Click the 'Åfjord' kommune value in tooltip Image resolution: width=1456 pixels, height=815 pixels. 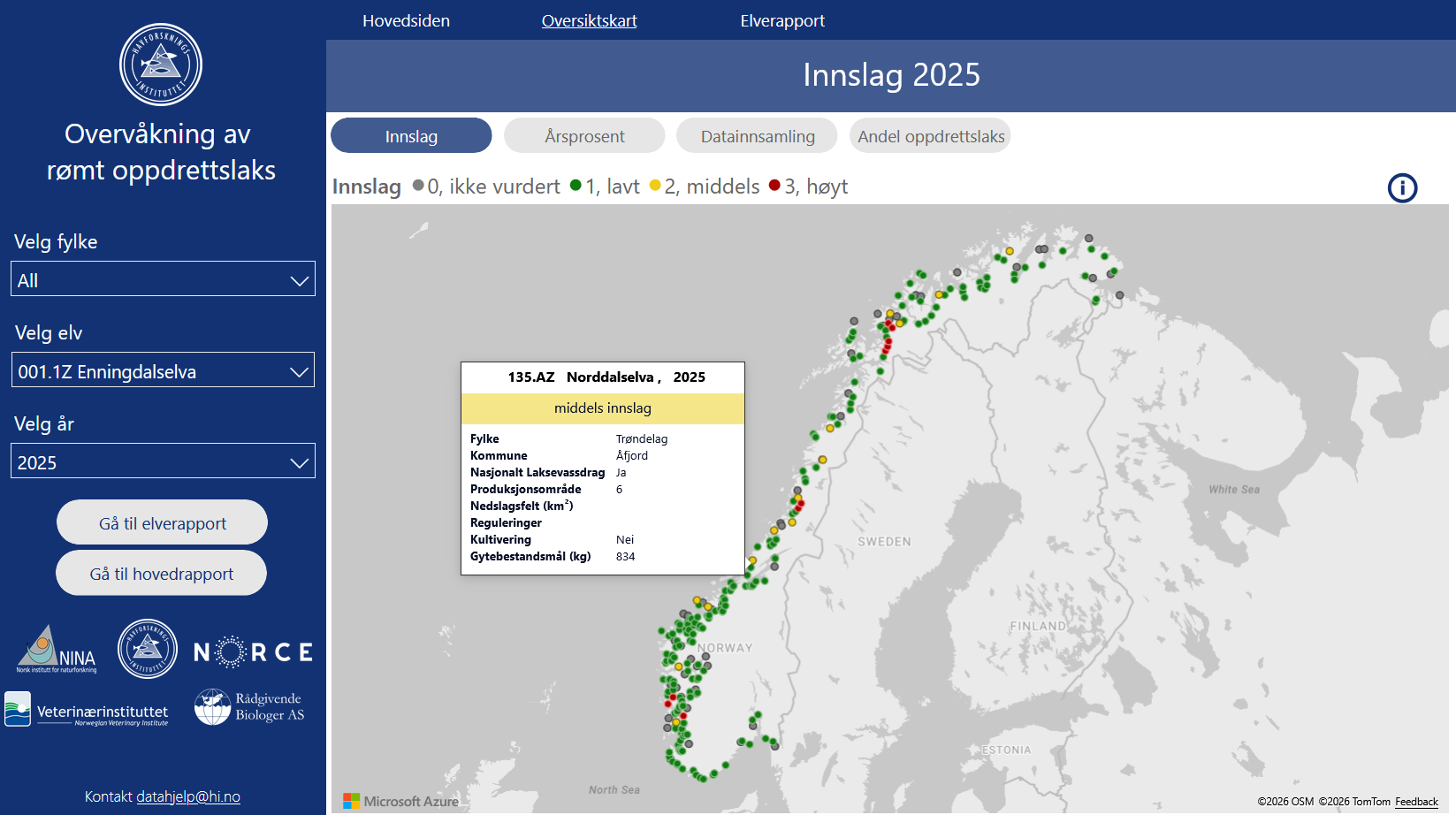pos(632,455)
